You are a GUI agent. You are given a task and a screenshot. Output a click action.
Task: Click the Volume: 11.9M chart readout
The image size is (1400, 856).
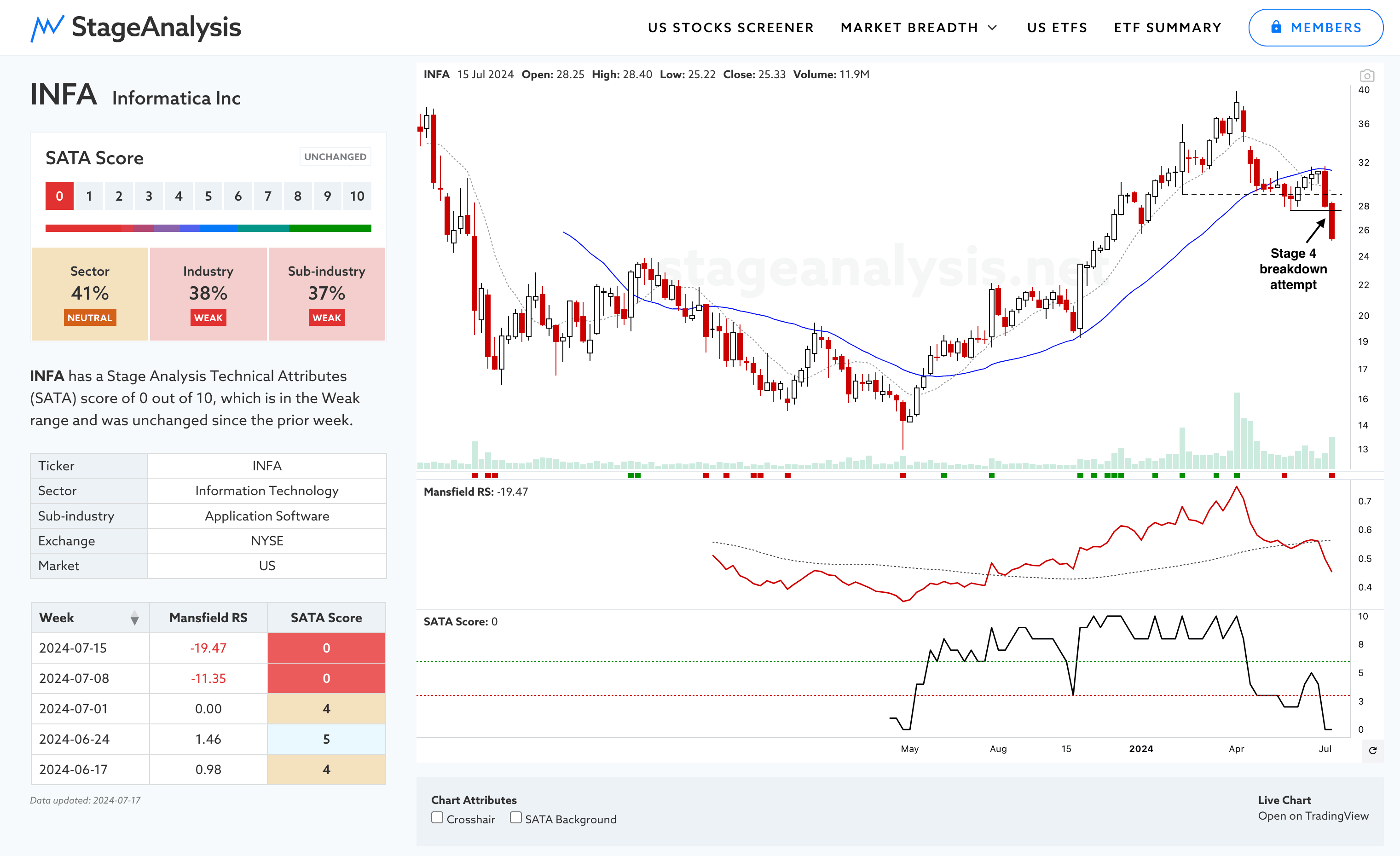pyautogui.click(x=831, y=75)
